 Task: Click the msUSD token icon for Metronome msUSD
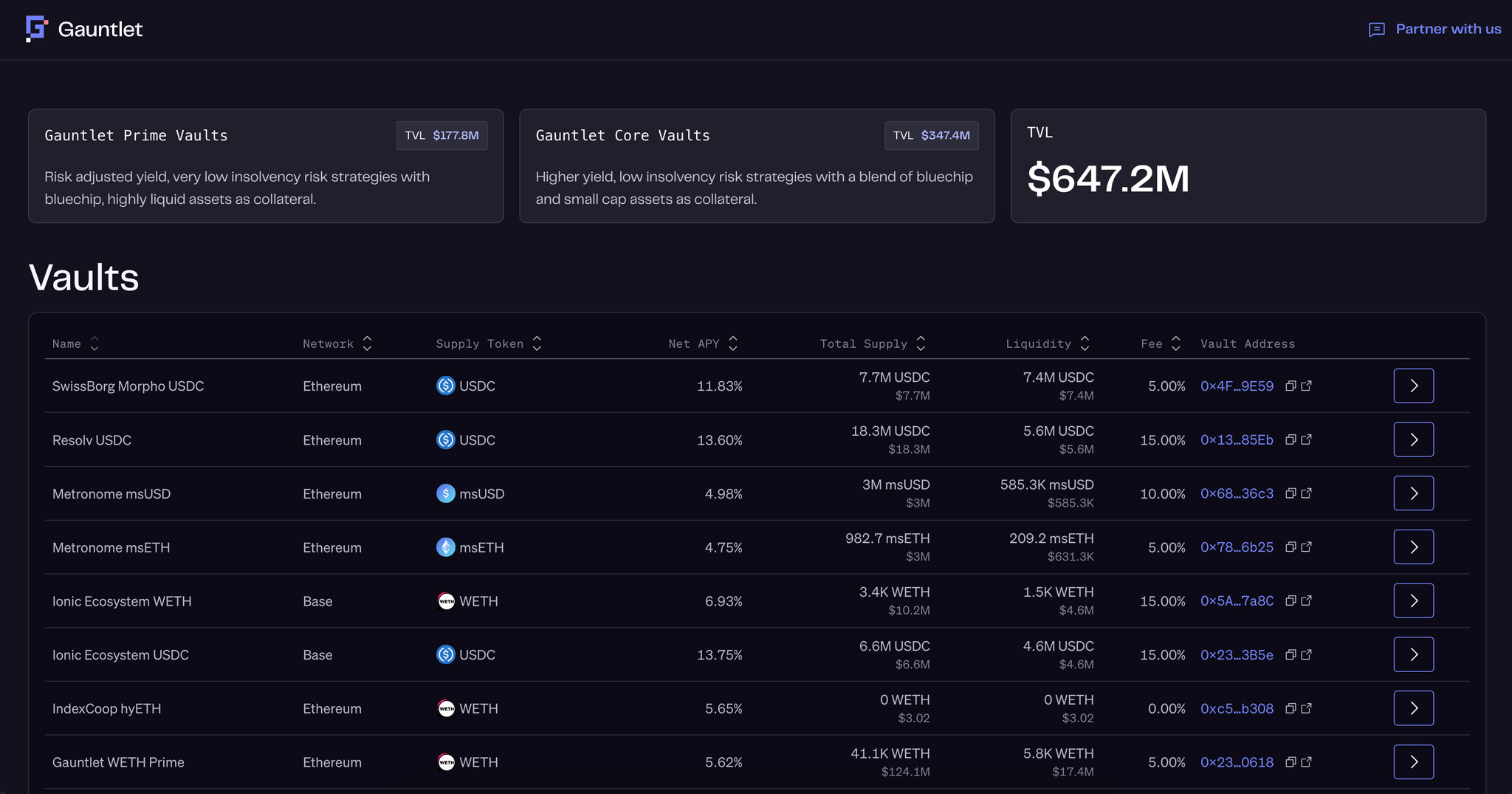click(x=445, y=493)
